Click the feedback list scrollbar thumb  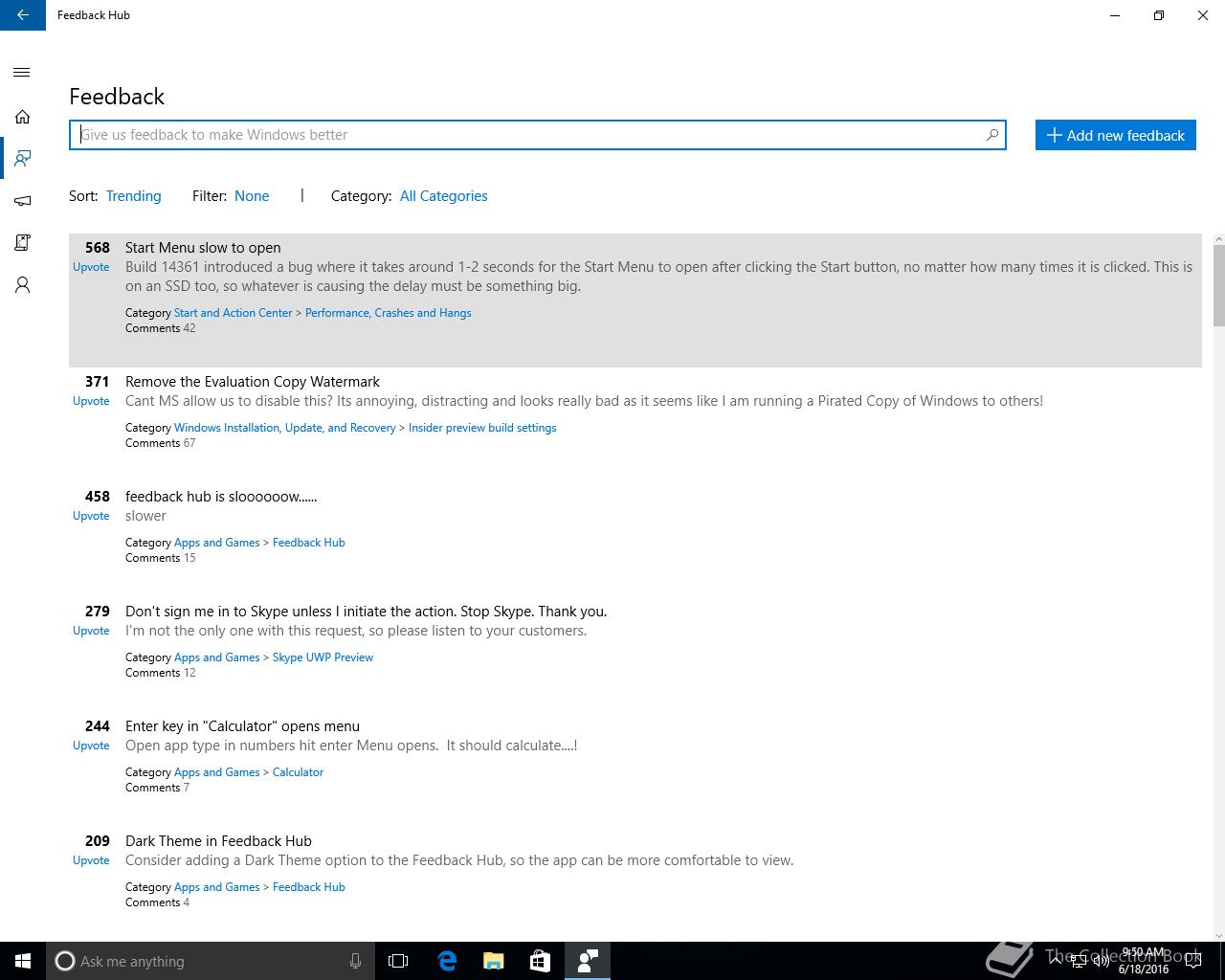point(1218,285)
